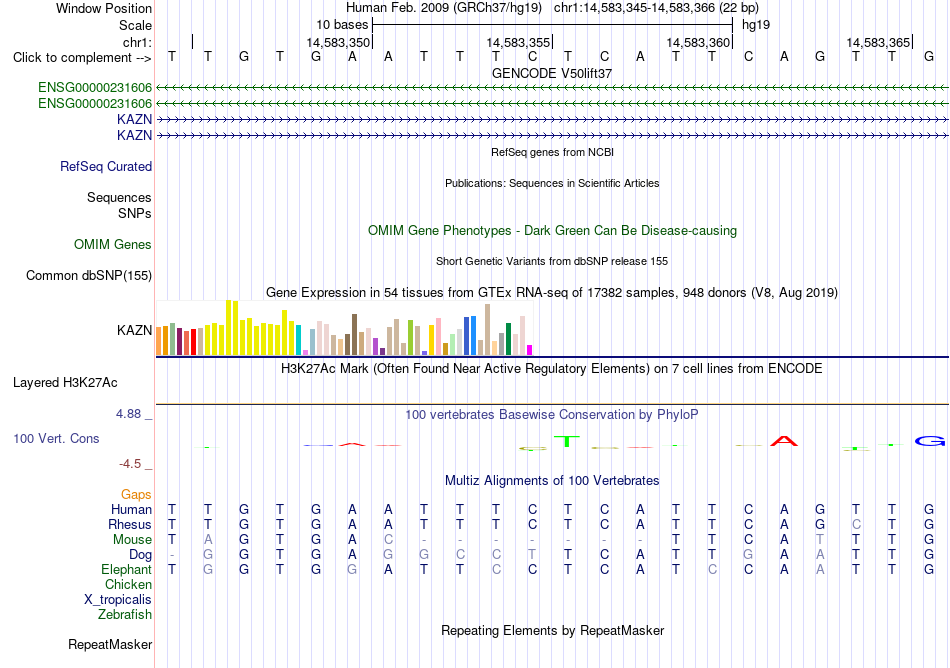This screenshot has height=668, width=950.
Task: Click the cyan bar in GTEx chart
Action: 298,340
